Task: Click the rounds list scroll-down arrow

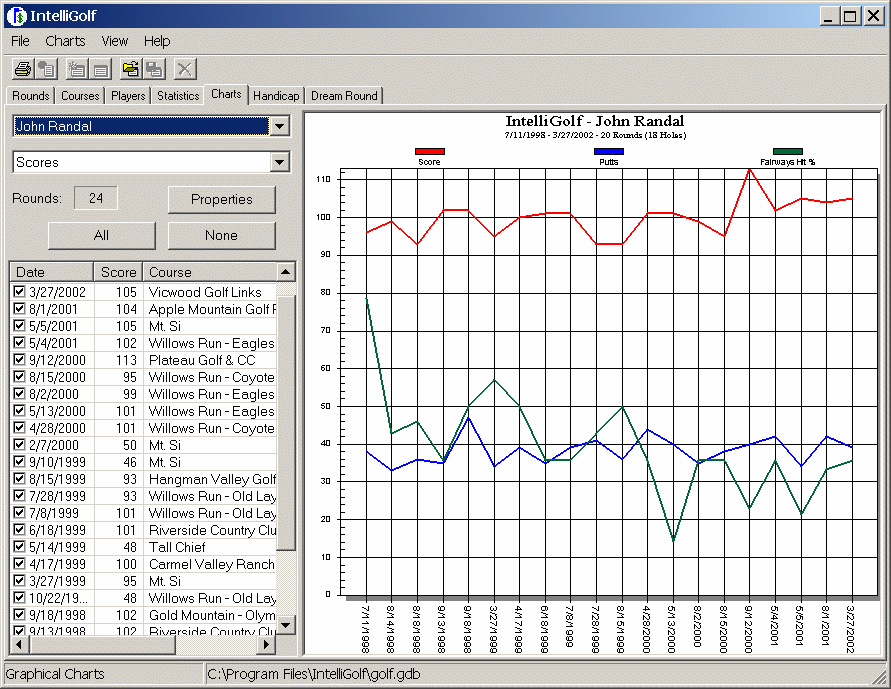Action: point(286,625)
